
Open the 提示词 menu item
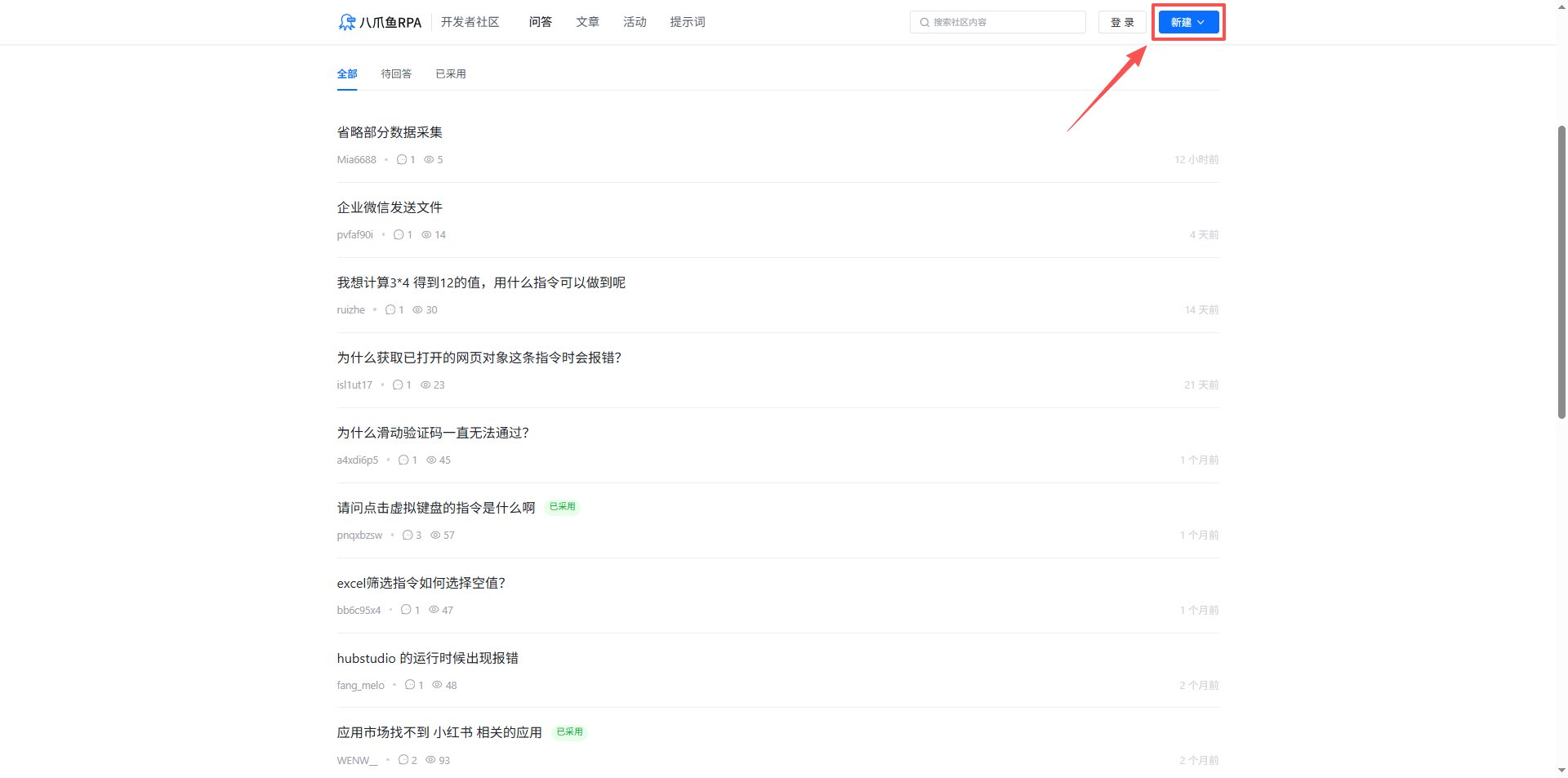(688, 22)
